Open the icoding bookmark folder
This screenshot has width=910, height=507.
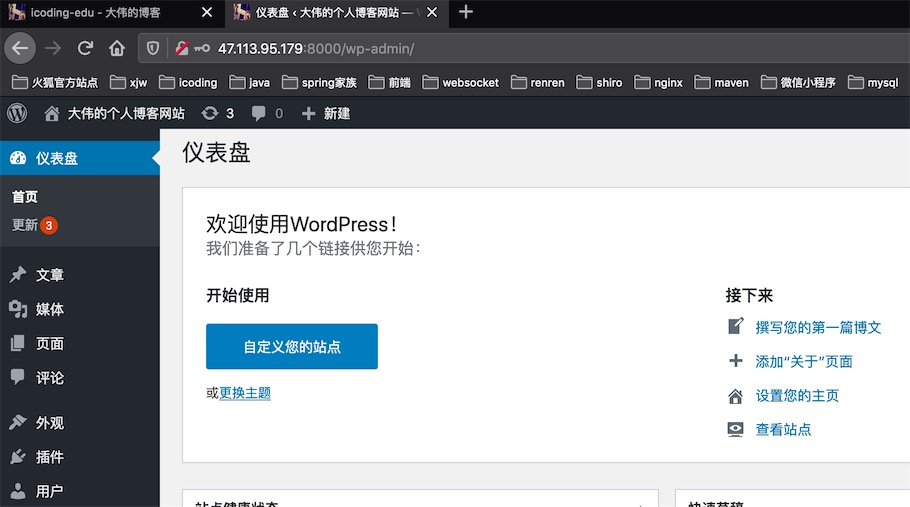tap(188, 82)
